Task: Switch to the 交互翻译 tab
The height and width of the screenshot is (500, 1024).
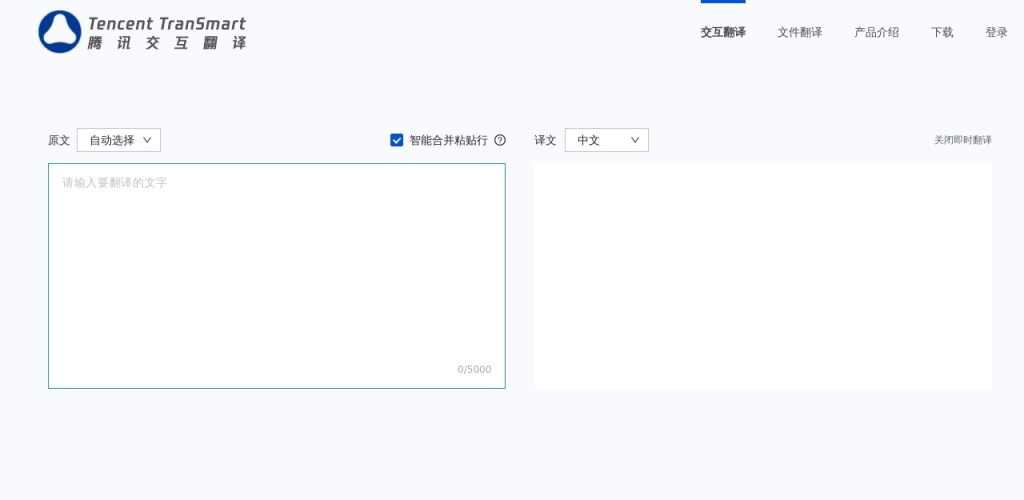Action: coord(722,32)
